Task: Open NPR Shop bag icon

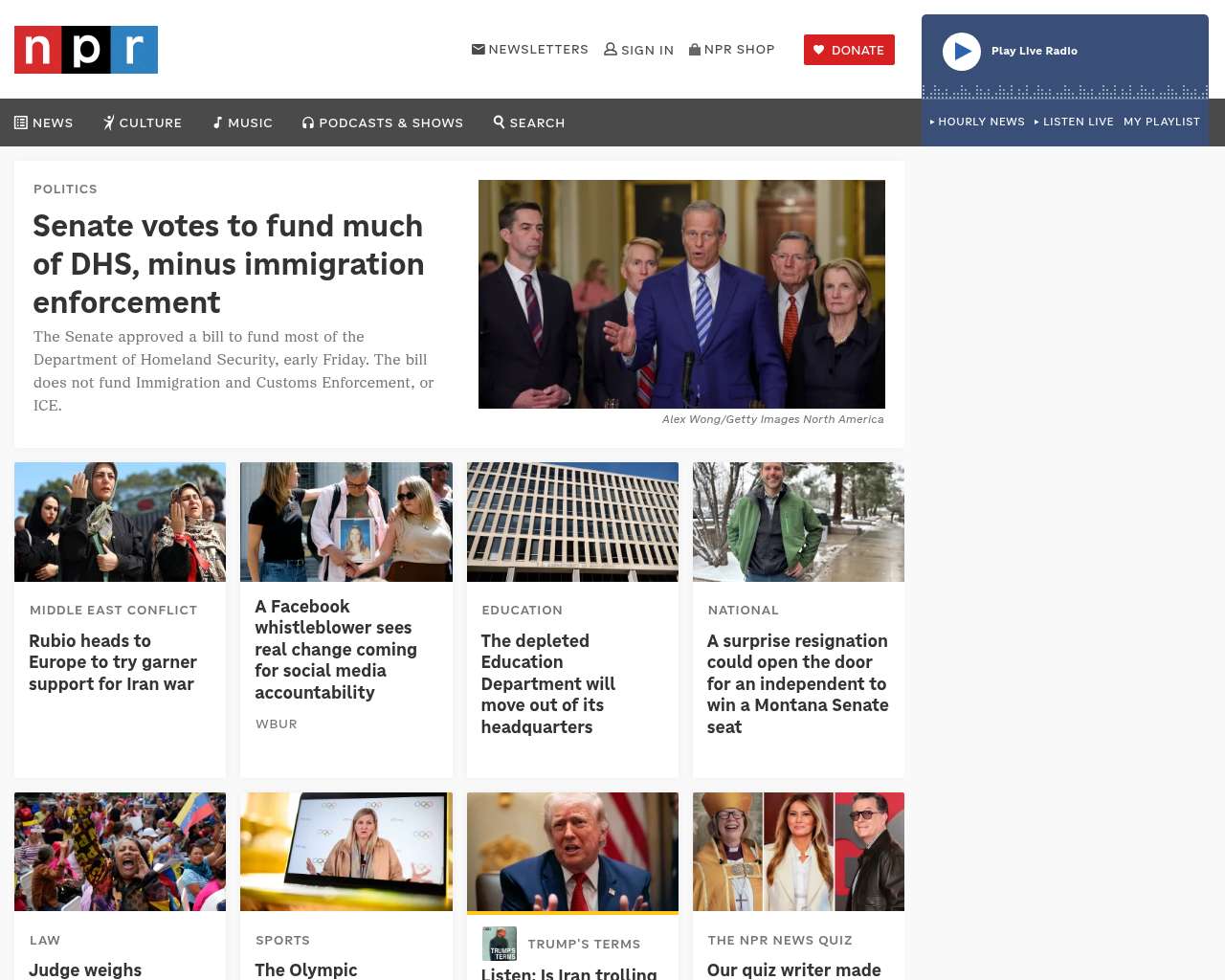Action: (695, 49)
